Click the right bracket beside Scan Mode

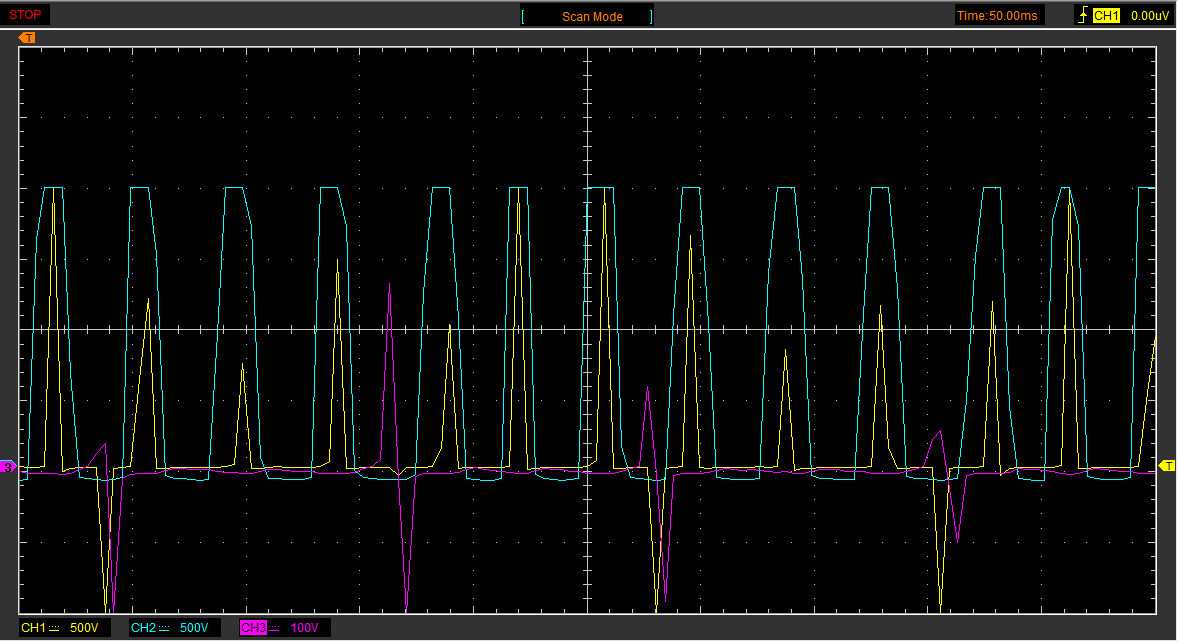pyautogui.click(x=652, y=16)
